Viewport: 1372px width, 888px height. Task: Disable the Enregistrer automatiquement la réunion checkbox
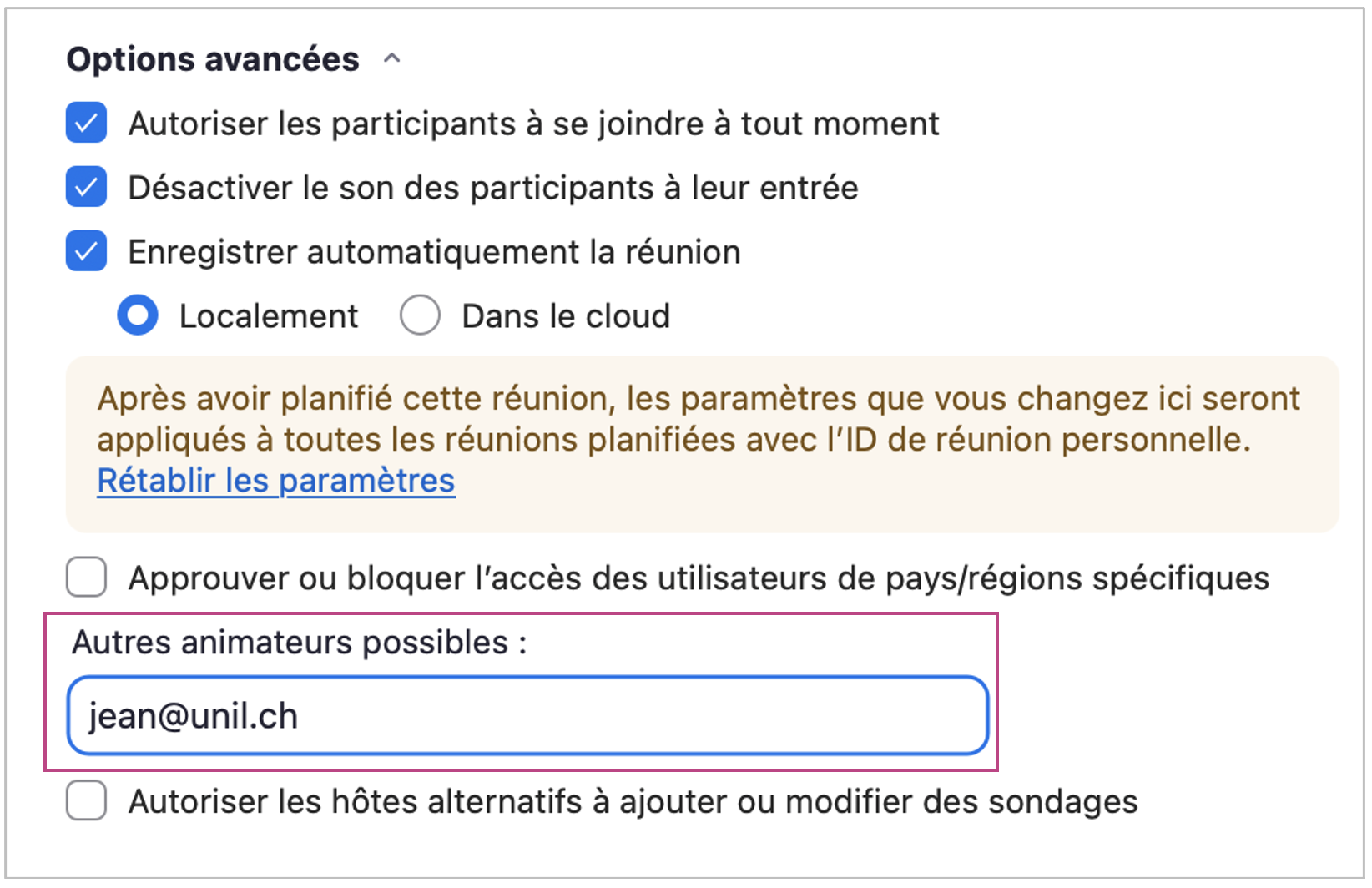click(87, 251)
